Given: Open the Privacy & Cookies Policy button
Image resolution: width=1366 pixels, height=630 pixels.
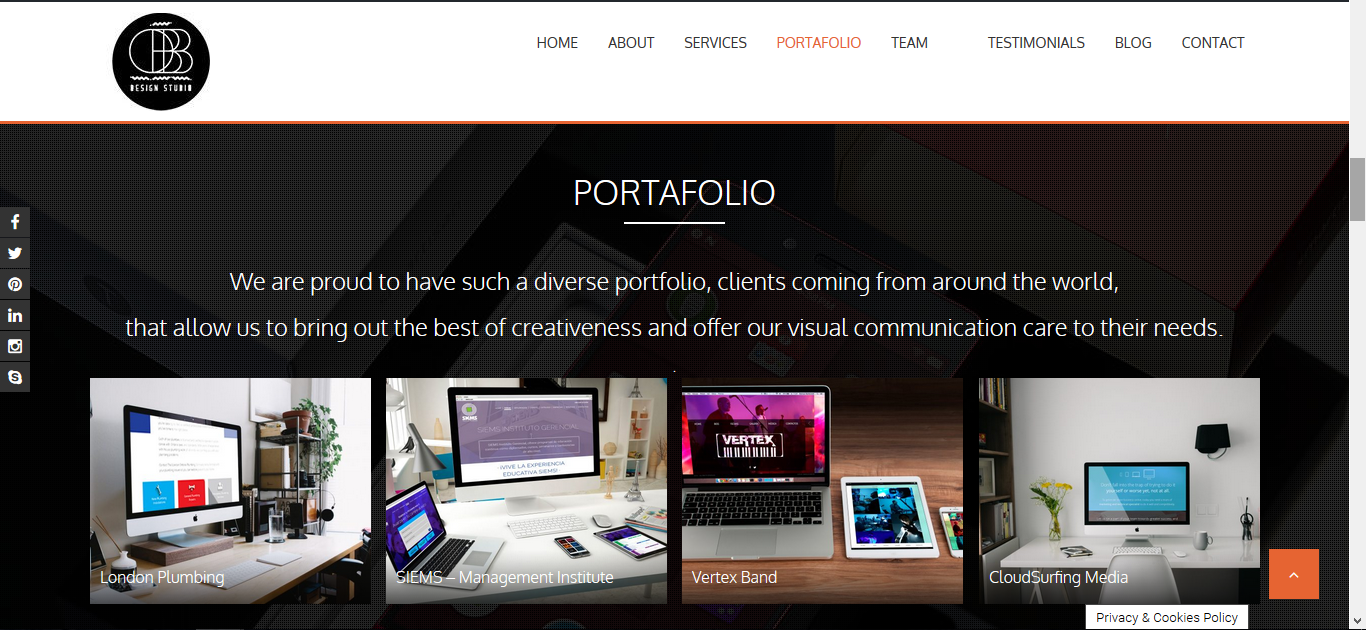Looking at the screenshot, I should click(1167, 617).
